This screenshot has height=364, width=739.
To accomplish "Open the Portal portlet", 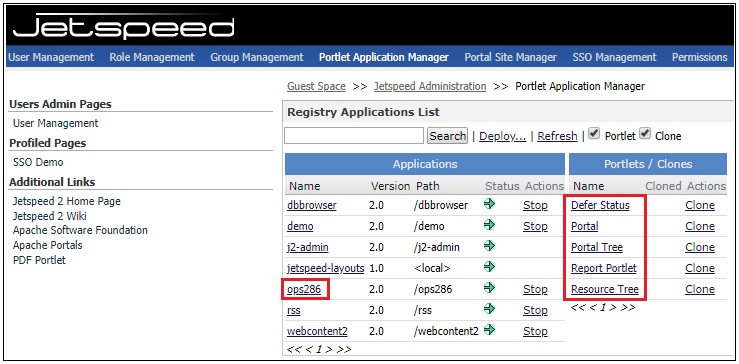I will coord(584,226).
